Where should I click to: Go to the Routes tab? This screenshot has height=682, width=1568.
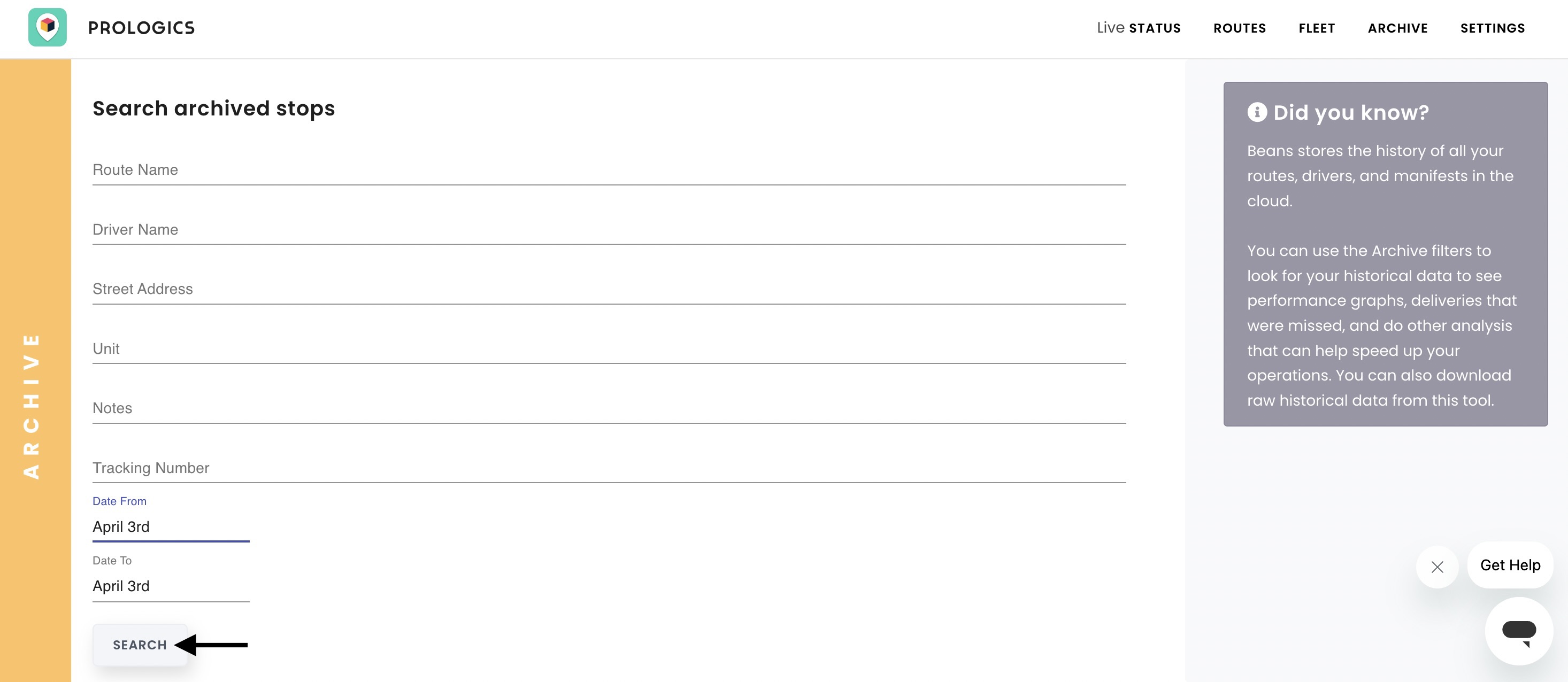pyautogui.click(x=1239, y=28)
